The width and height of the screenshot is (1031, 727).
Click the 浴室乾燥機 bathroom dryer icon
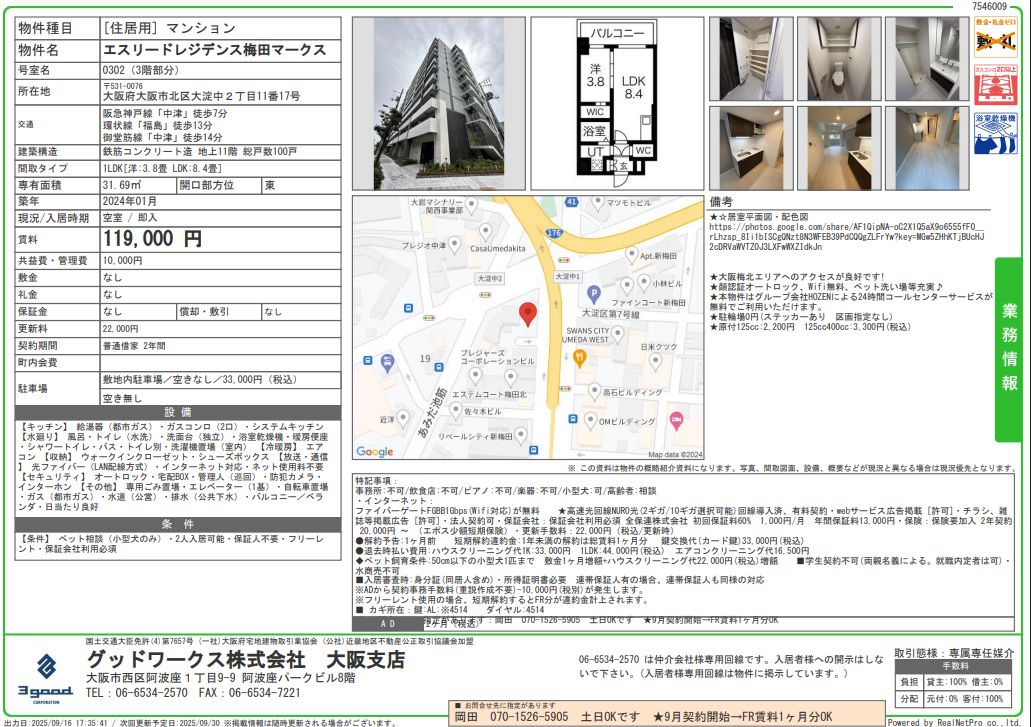(x=996, y=131)
